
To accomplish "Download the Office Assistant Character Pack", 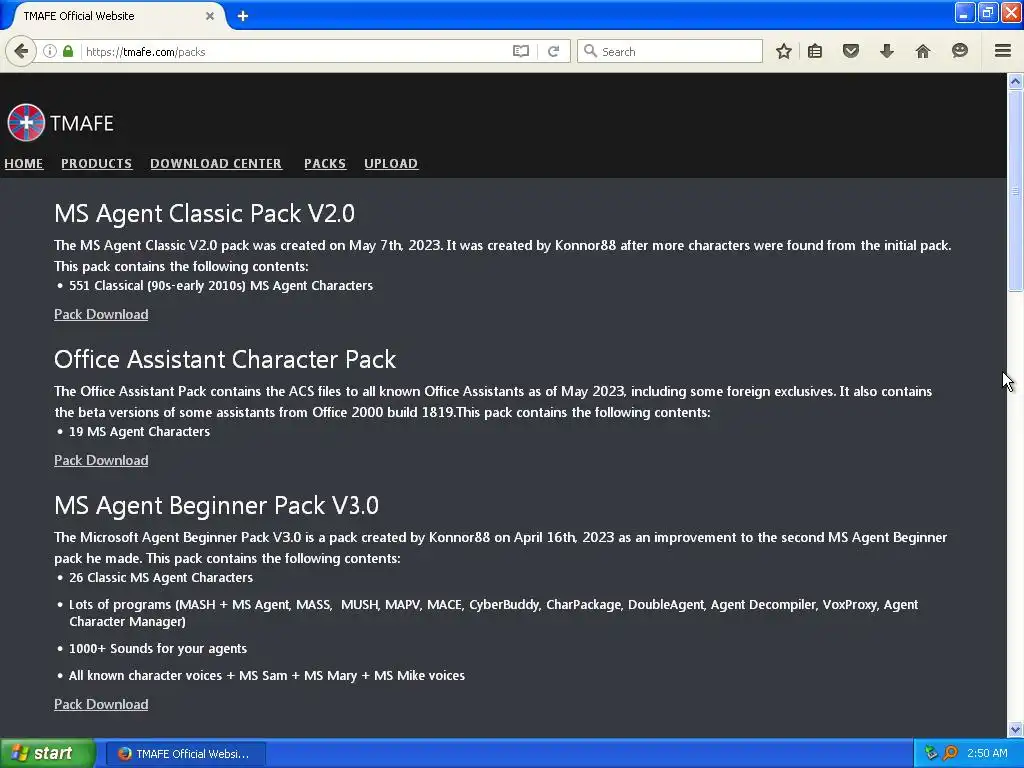I will tap(101, 460).
